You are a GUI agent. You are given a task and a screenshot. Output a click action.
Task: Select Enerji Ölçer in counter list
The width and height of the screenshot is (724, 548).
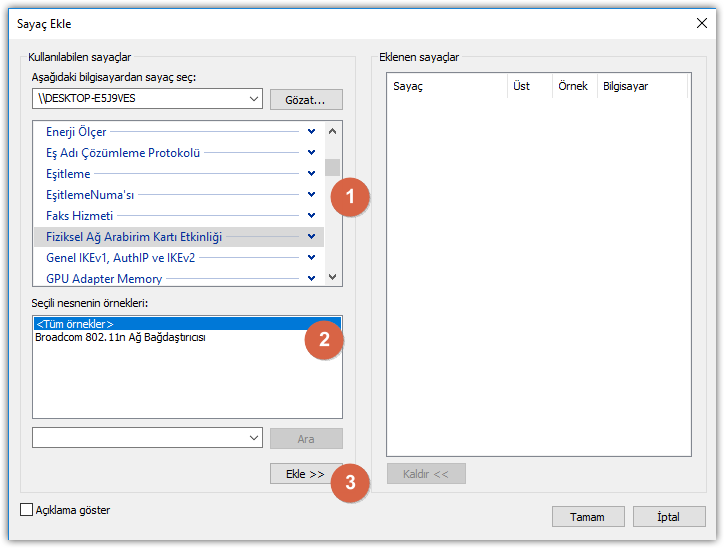click(x=76, y=132)
